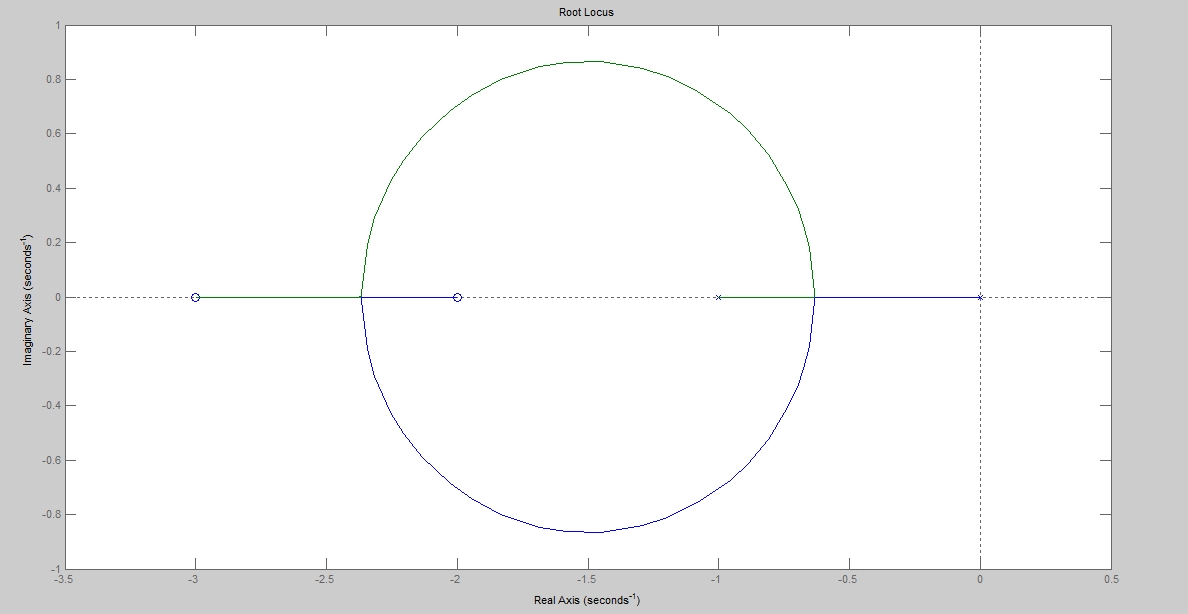This screenshot has width=1188, height=614.
Task: Click the "0.2" imaginary axis tick label
Action: click(53, 243)
